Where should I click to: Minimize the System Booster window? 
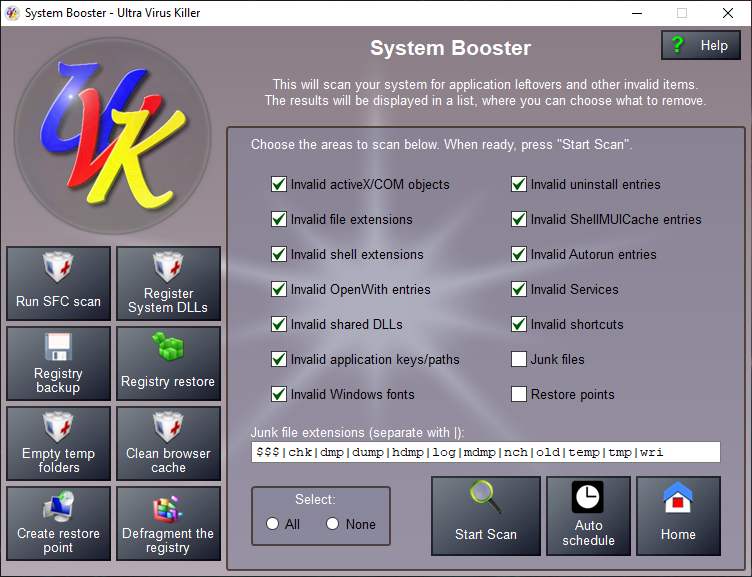[637, 13]
